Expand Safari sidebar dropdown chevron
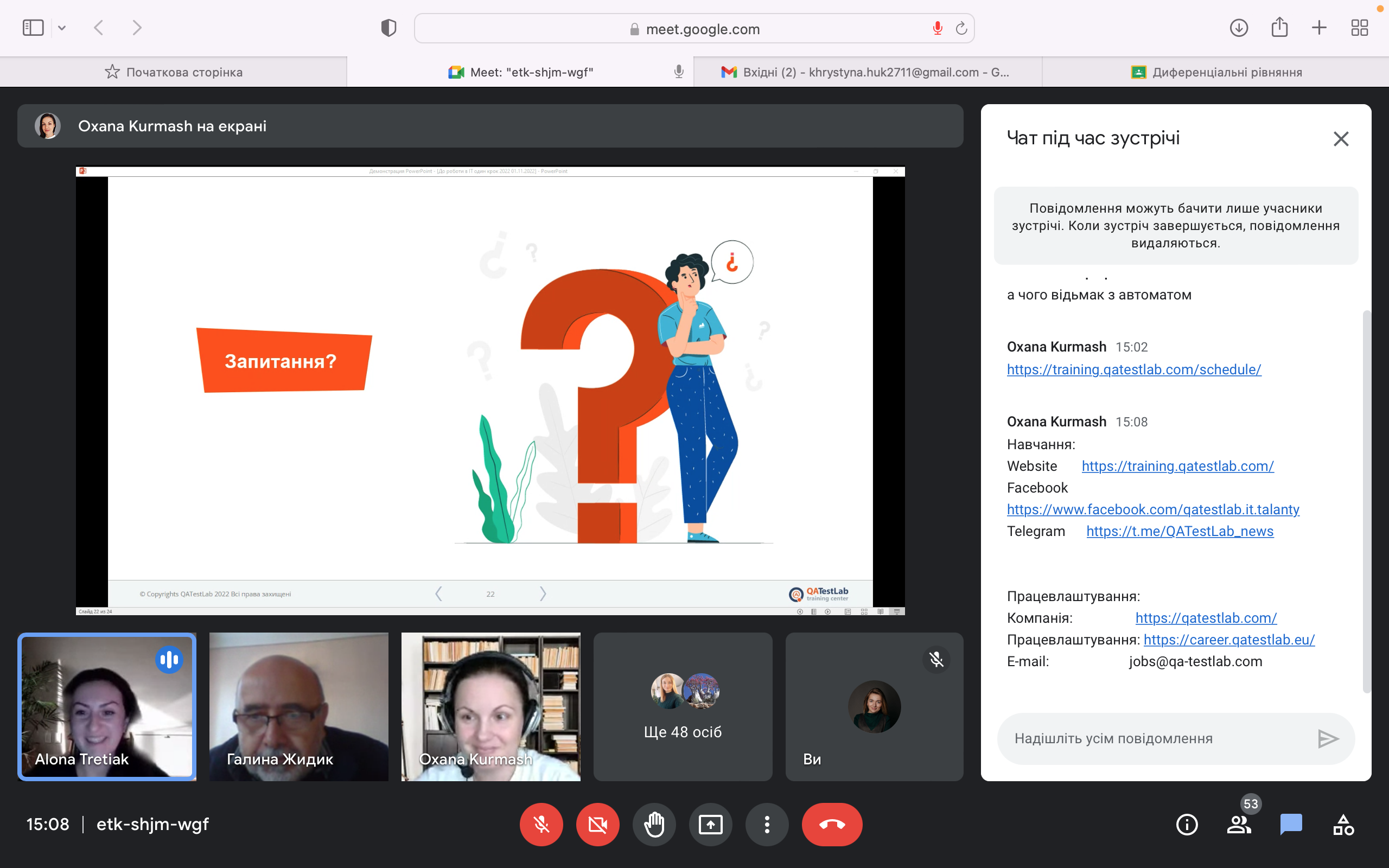 pyautogui.click(x=62, y=28)
